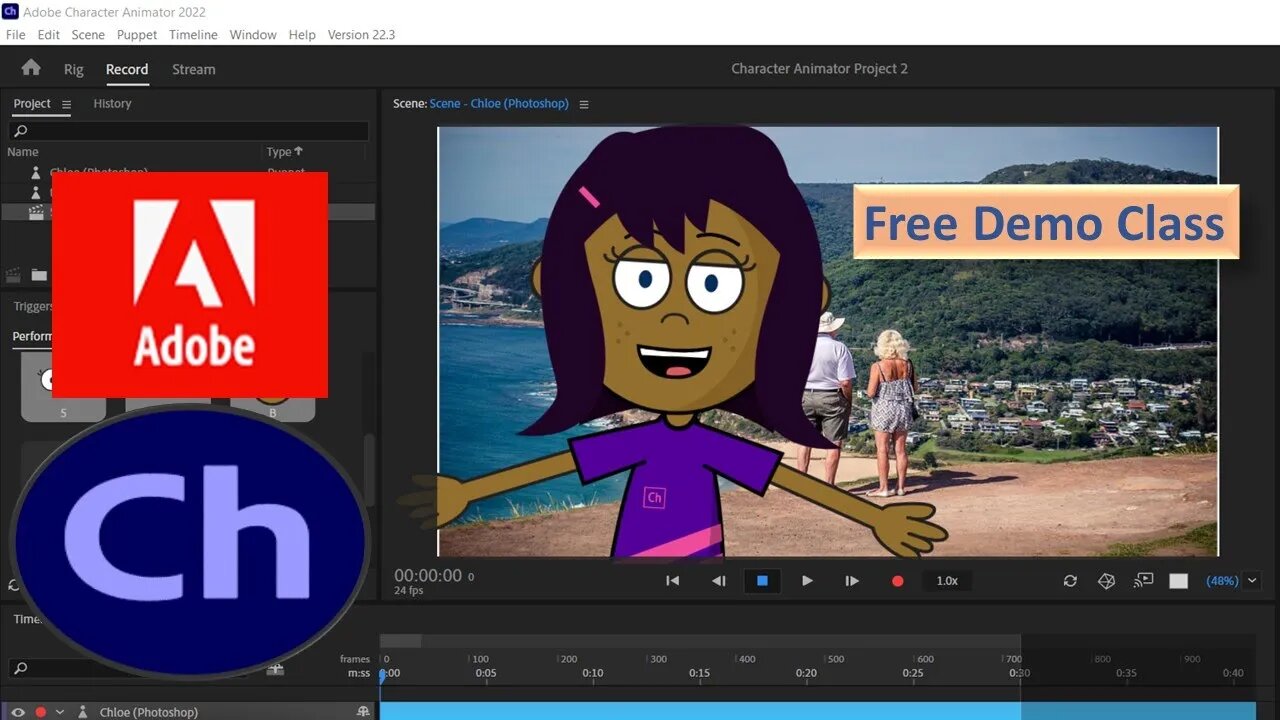Open the File menu
The image size is (1280, 720).
15,34
